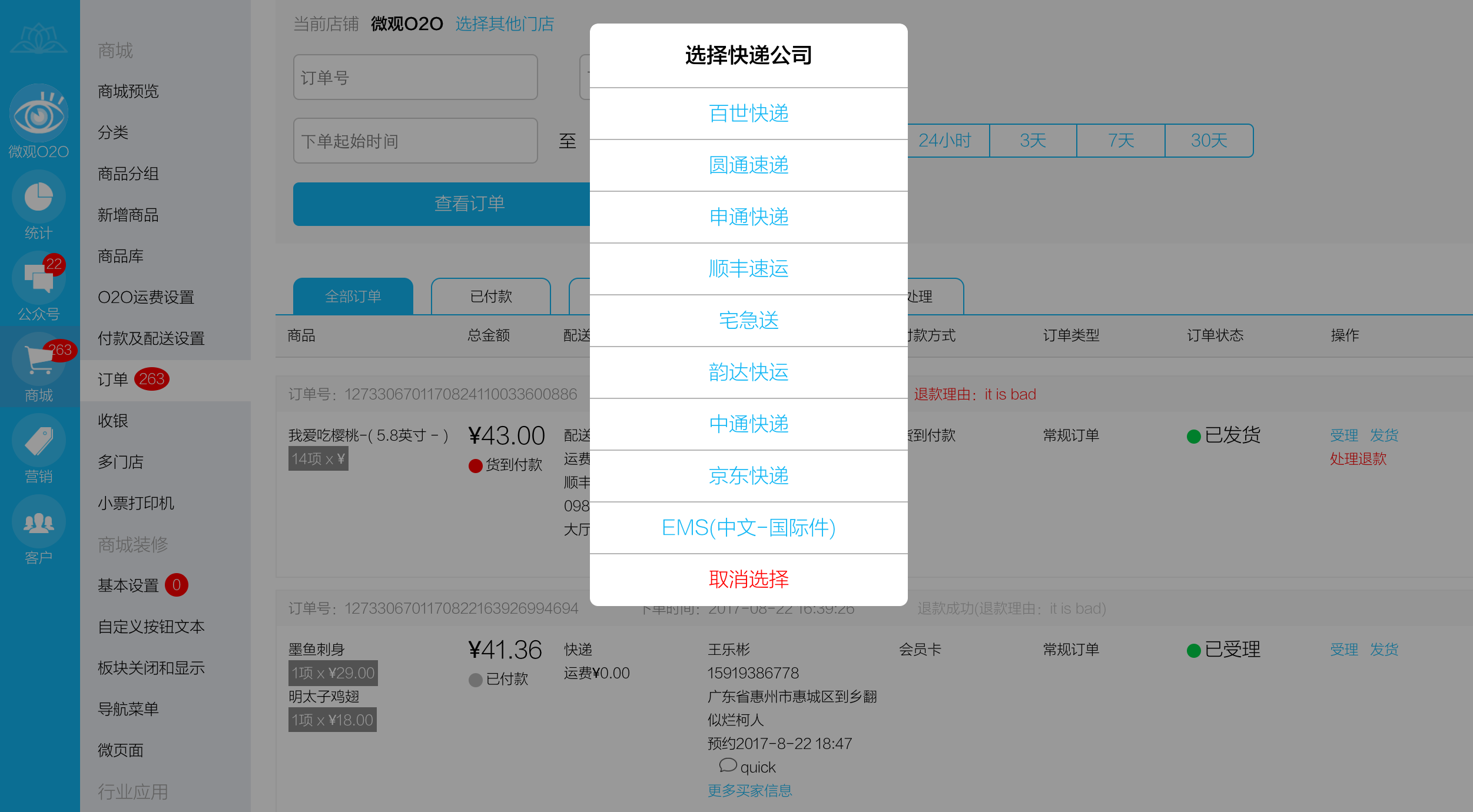Click the 墨鱼刺身 product name

click(x=317, y=650)
